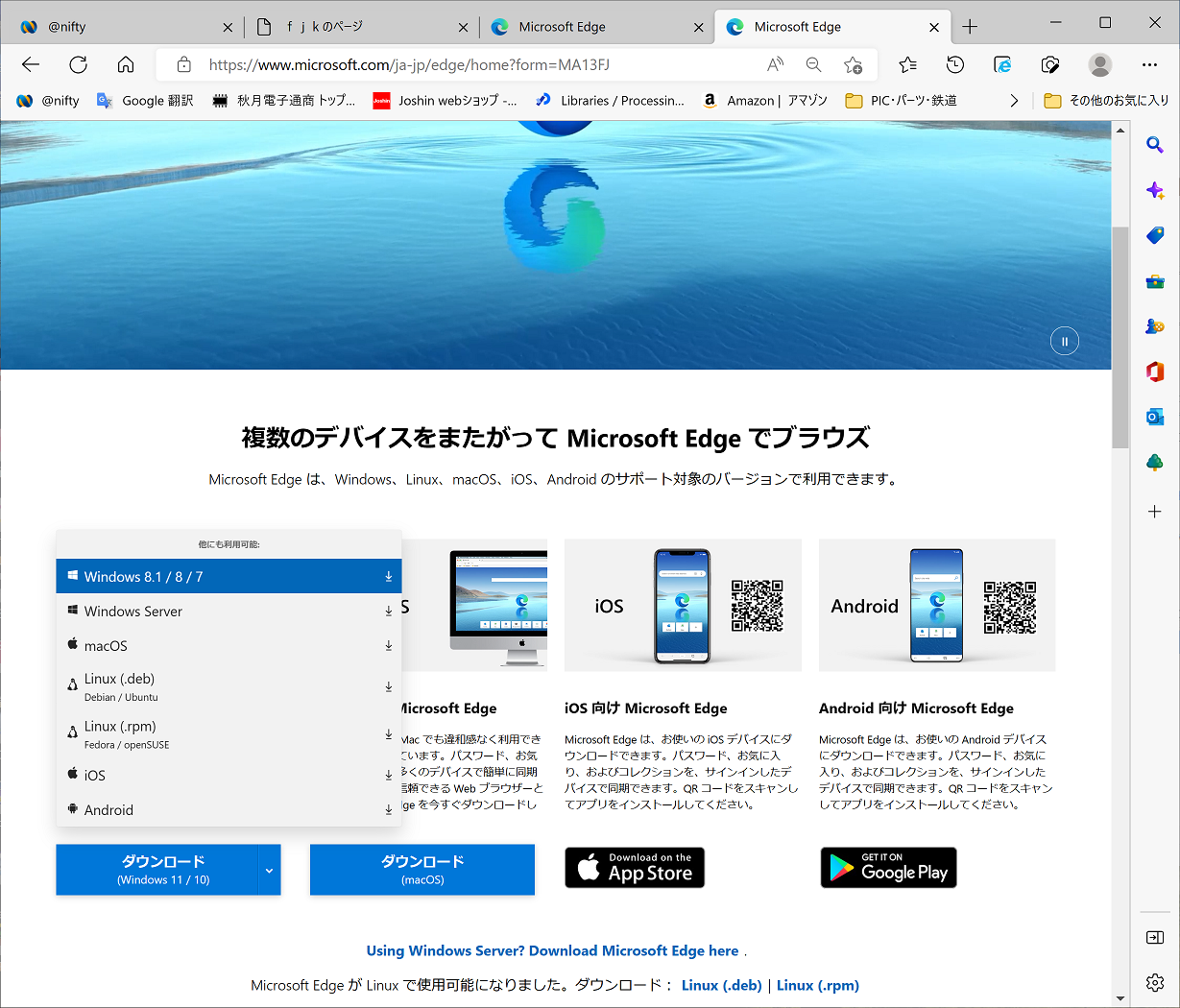Image resolution: width=1180 pixels, height=1008 pixels.
Task: Add this page to favorites with star icon
Action: tap(853, 64)
